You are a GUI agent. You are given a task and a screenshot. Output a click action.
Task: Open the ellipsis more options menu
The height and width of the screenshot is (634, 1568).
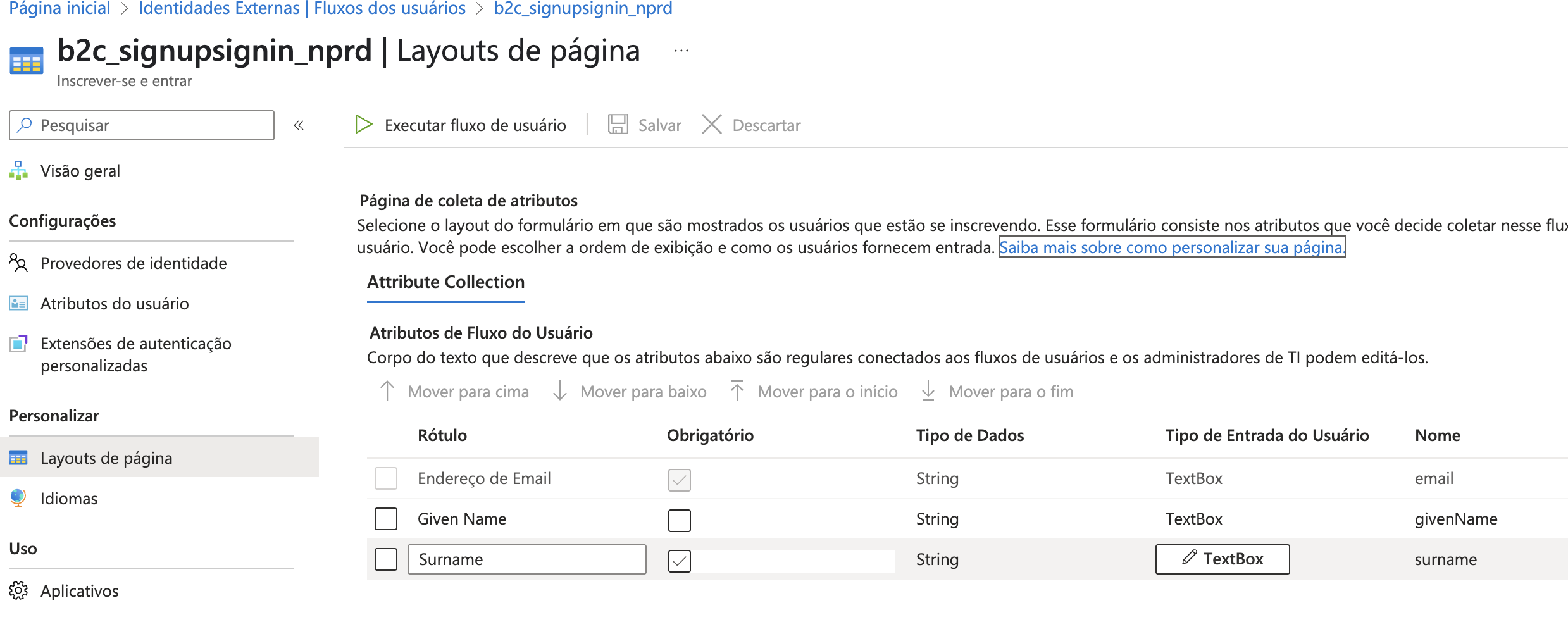[681, 51]
